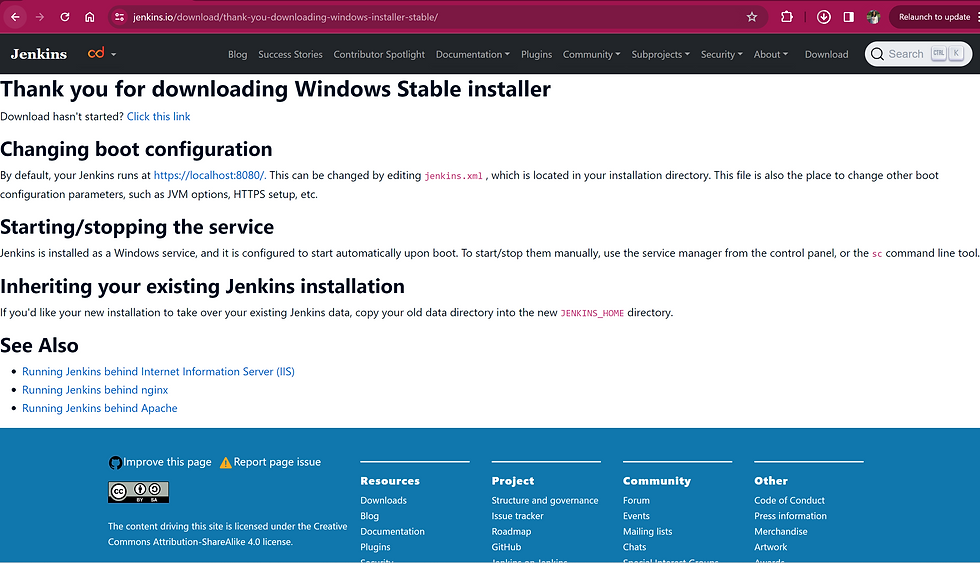
Task: Open Mailing lists footer link
Action: pyautogui.click(x=648, y=531)
